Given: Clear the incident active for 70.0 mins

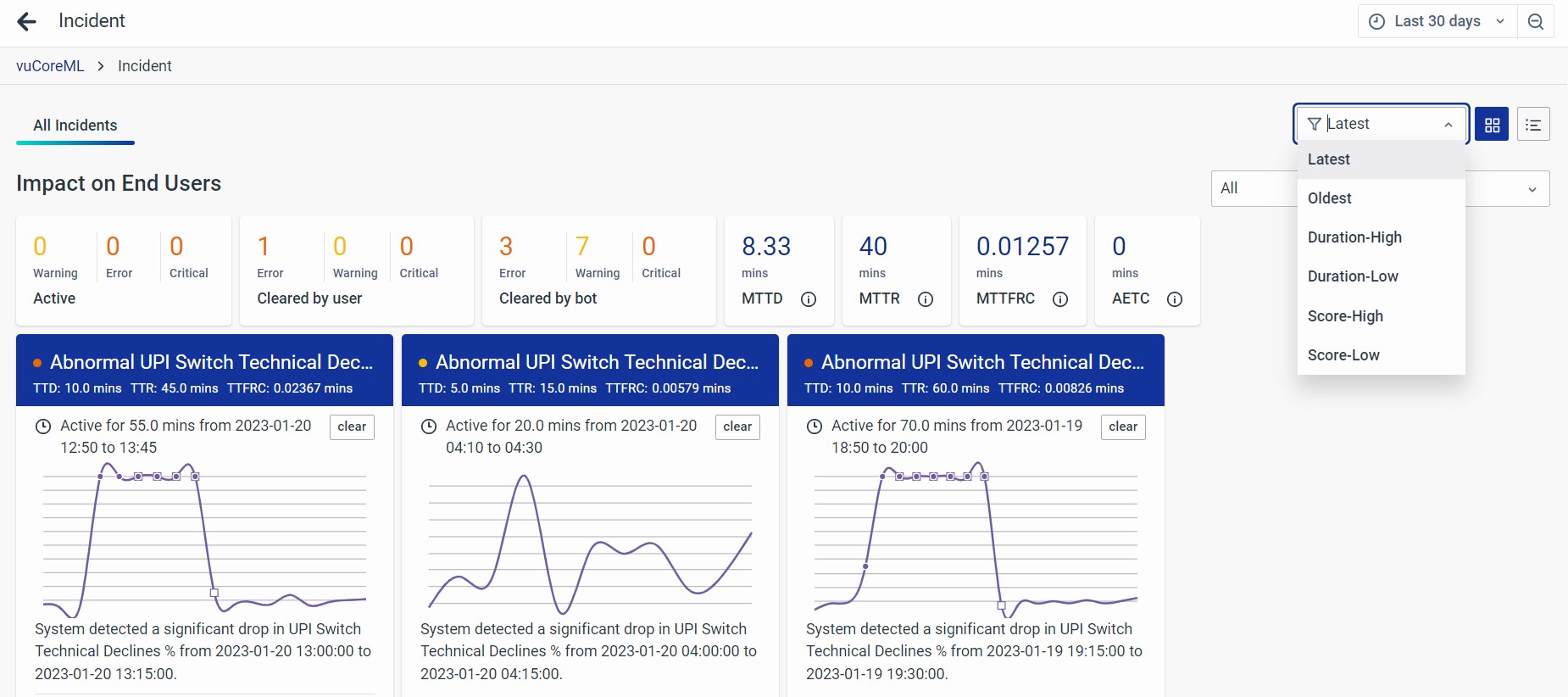Looking at the screenshot, I should (x=1122, y=427).
